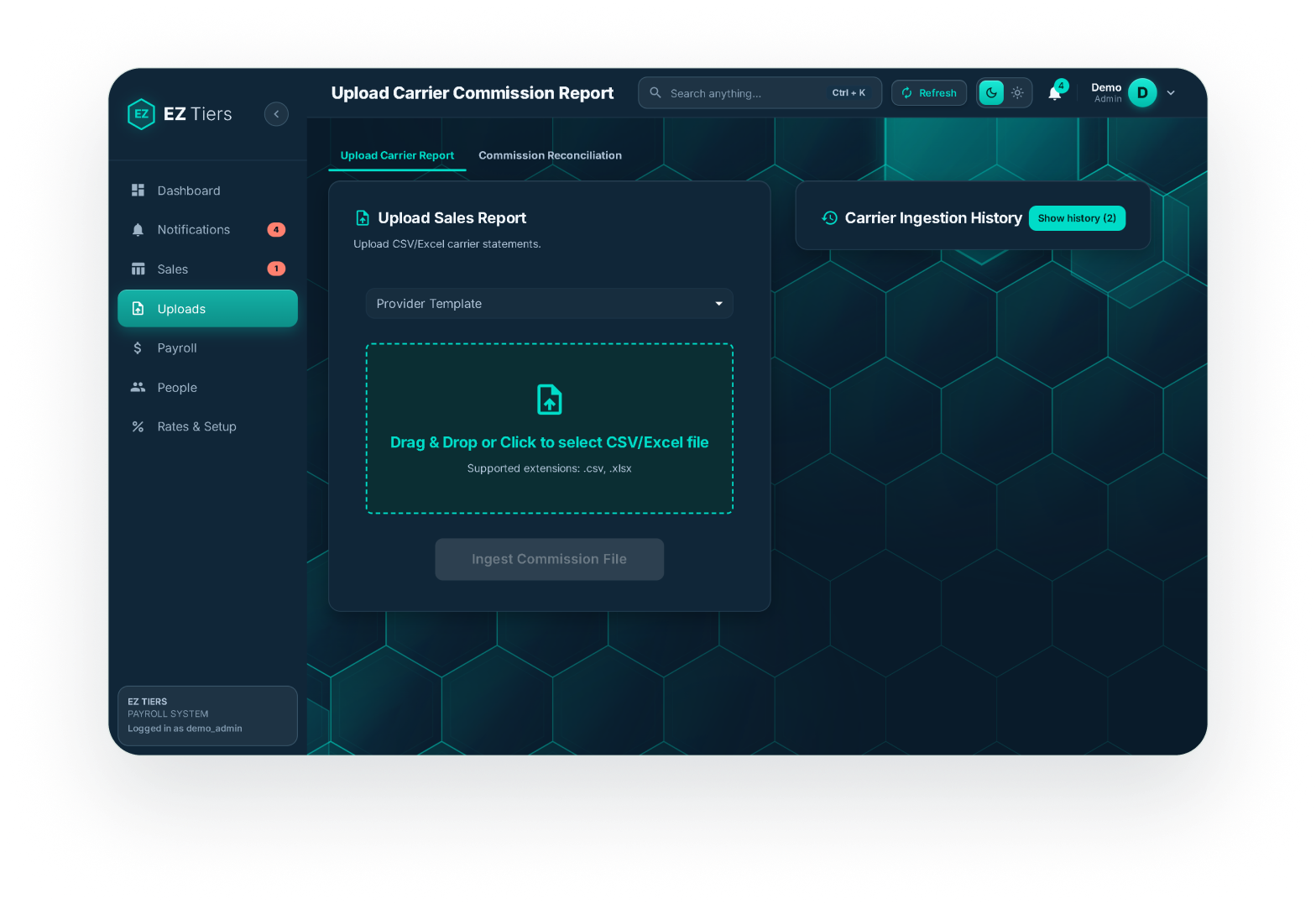Image resolution: width=1316 pixels, height=904 pixels.
Task: Switch to Upload Carrier Report tab
Action: pos(397,155)
